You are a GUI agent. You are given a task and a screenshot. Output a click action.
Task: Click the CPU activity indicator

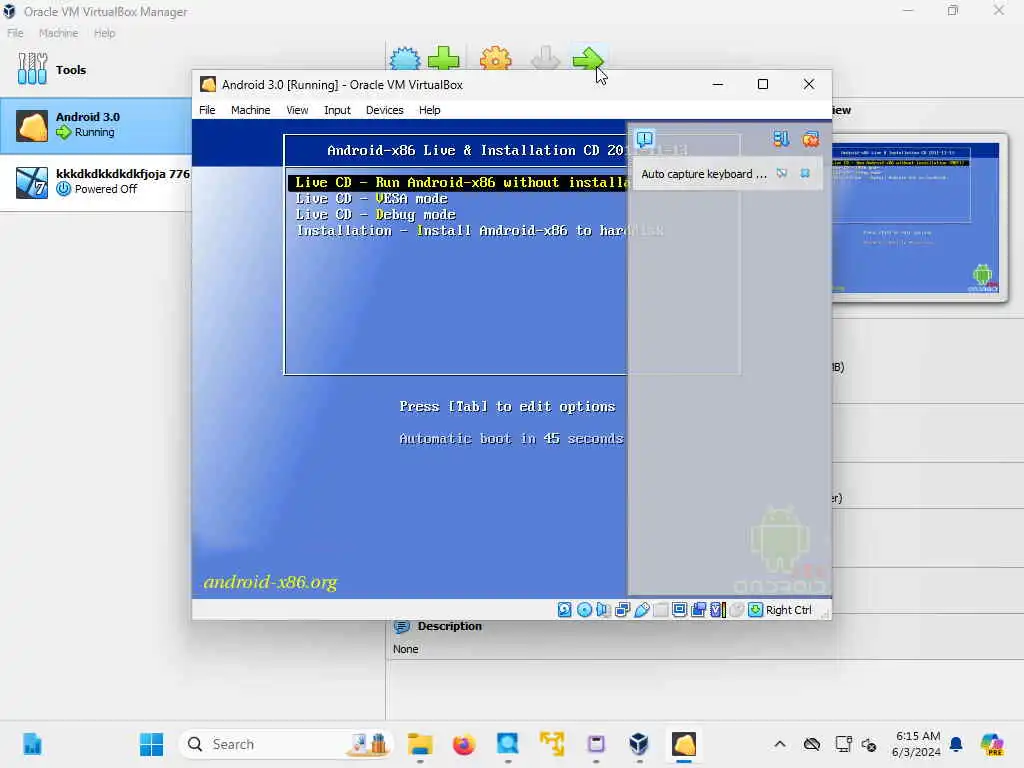point(718,609)
